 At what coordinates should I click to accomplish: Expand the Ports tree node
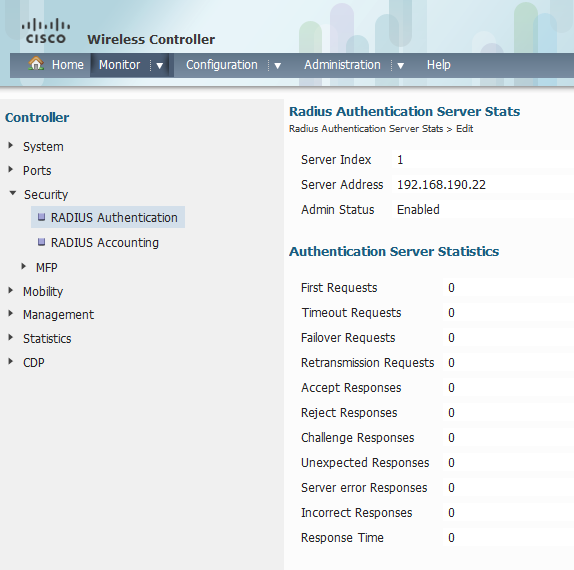click(11, 169)
